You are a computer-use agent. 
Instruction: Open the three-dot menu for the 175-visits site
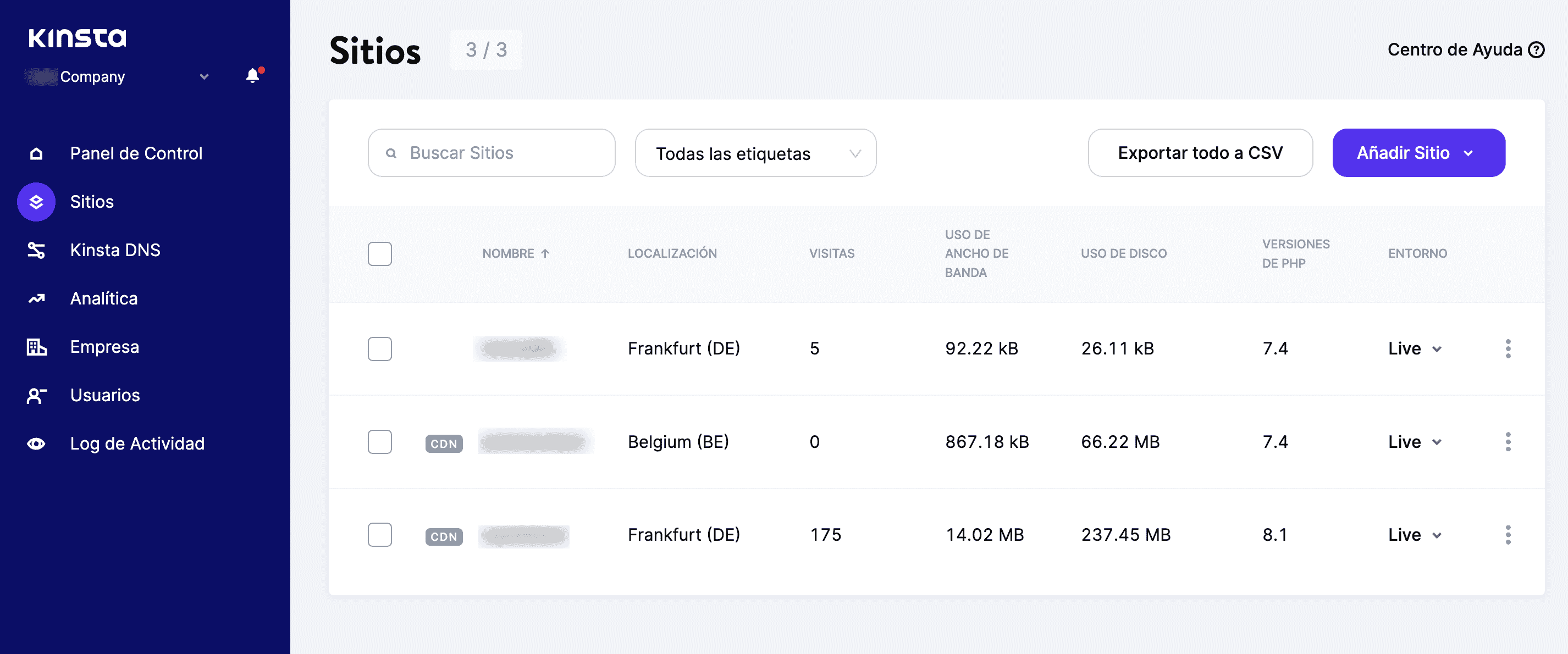point(1508,535)
